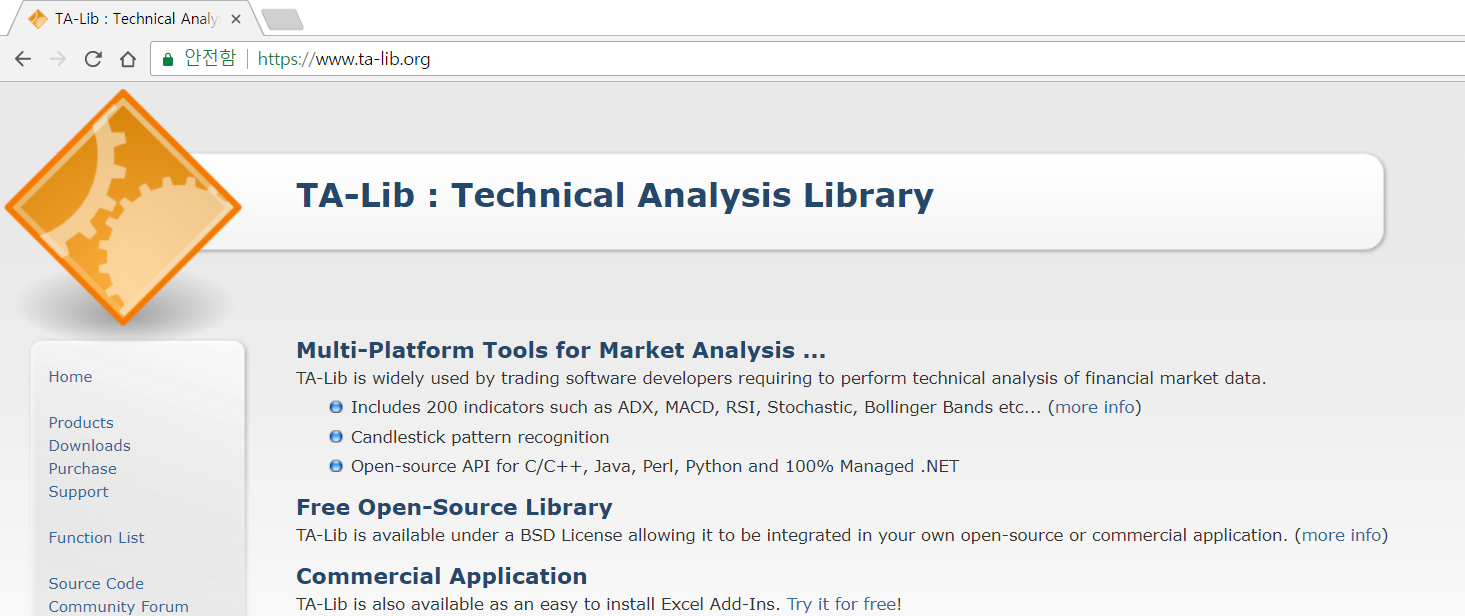Open the Source Code link
Viewport: 1465px width, 616px height.
96,584
